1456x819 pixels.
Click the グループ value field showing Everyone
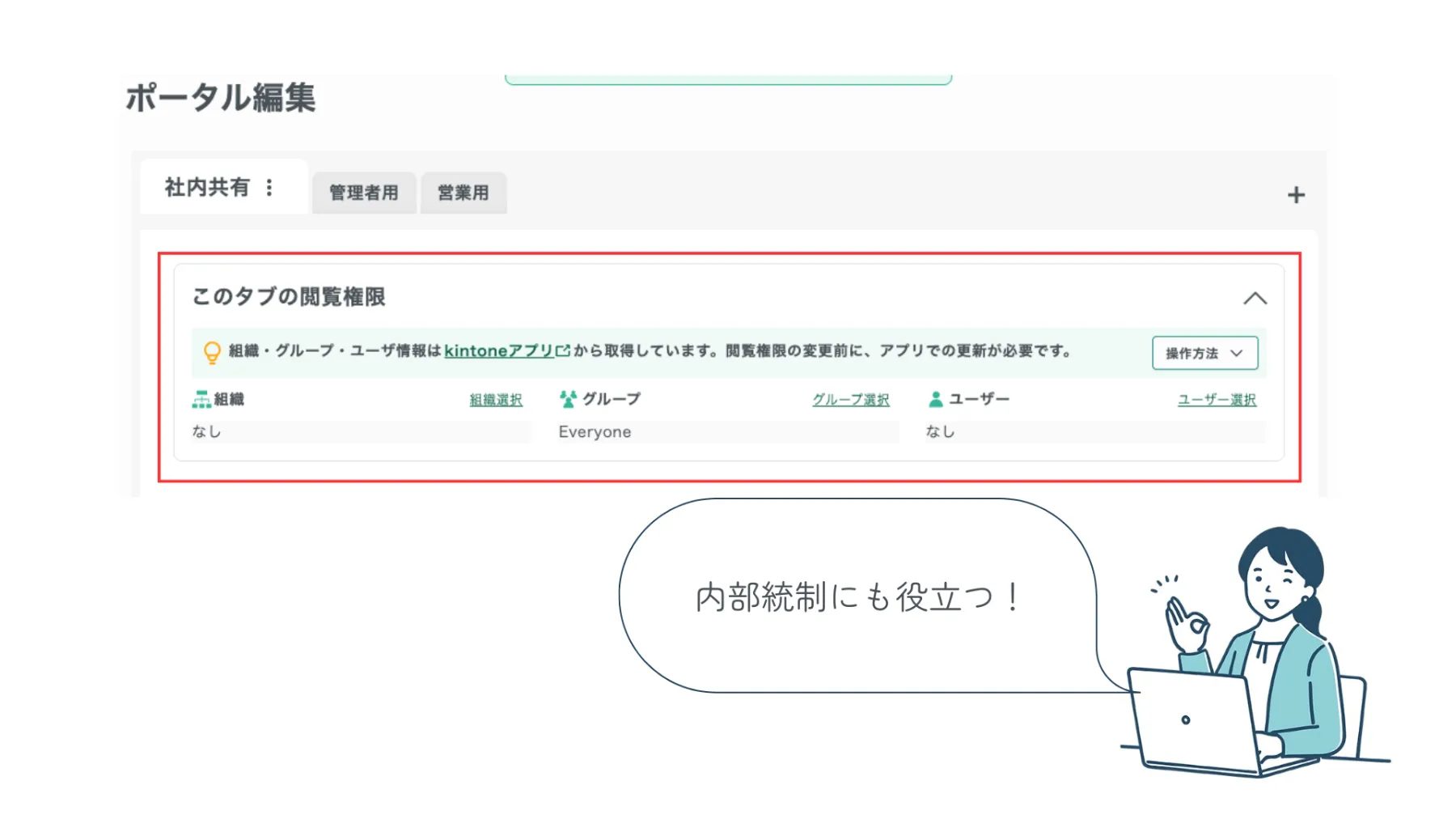pos(728,431)
